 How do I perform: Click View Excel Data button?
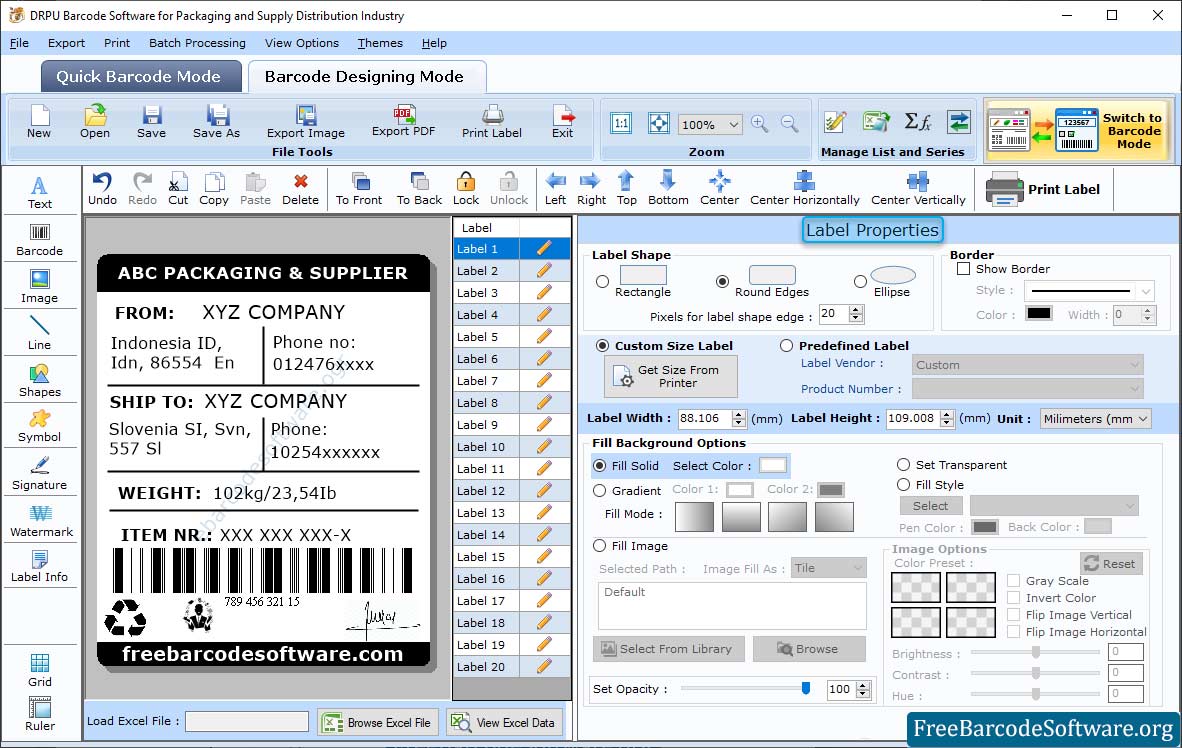(x=505, y=722)
